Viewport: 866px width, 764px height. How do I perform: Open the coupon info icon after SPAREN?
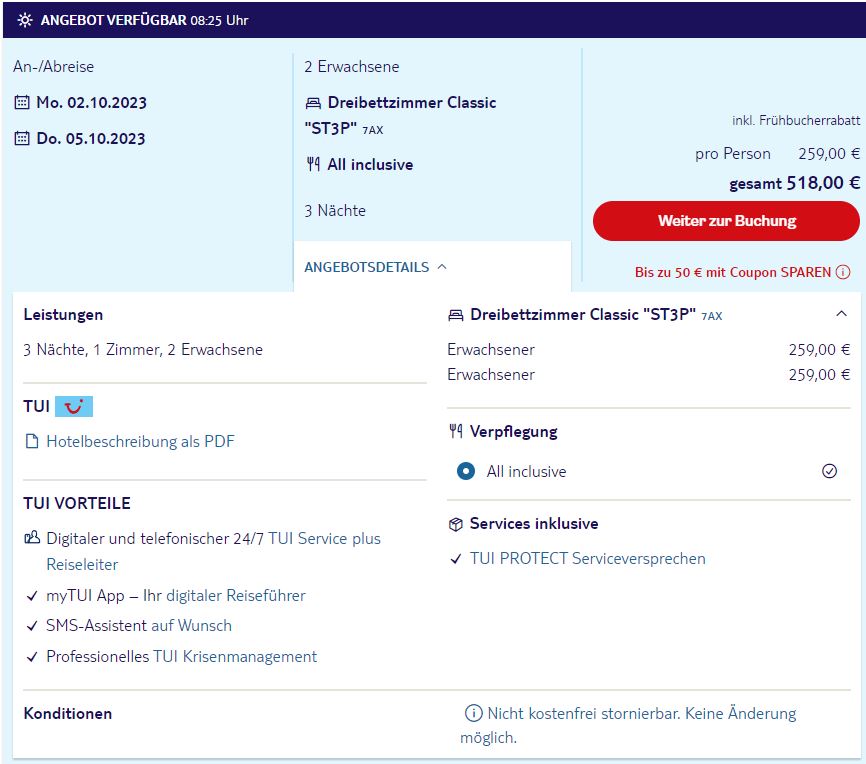[x=843, y=272]
